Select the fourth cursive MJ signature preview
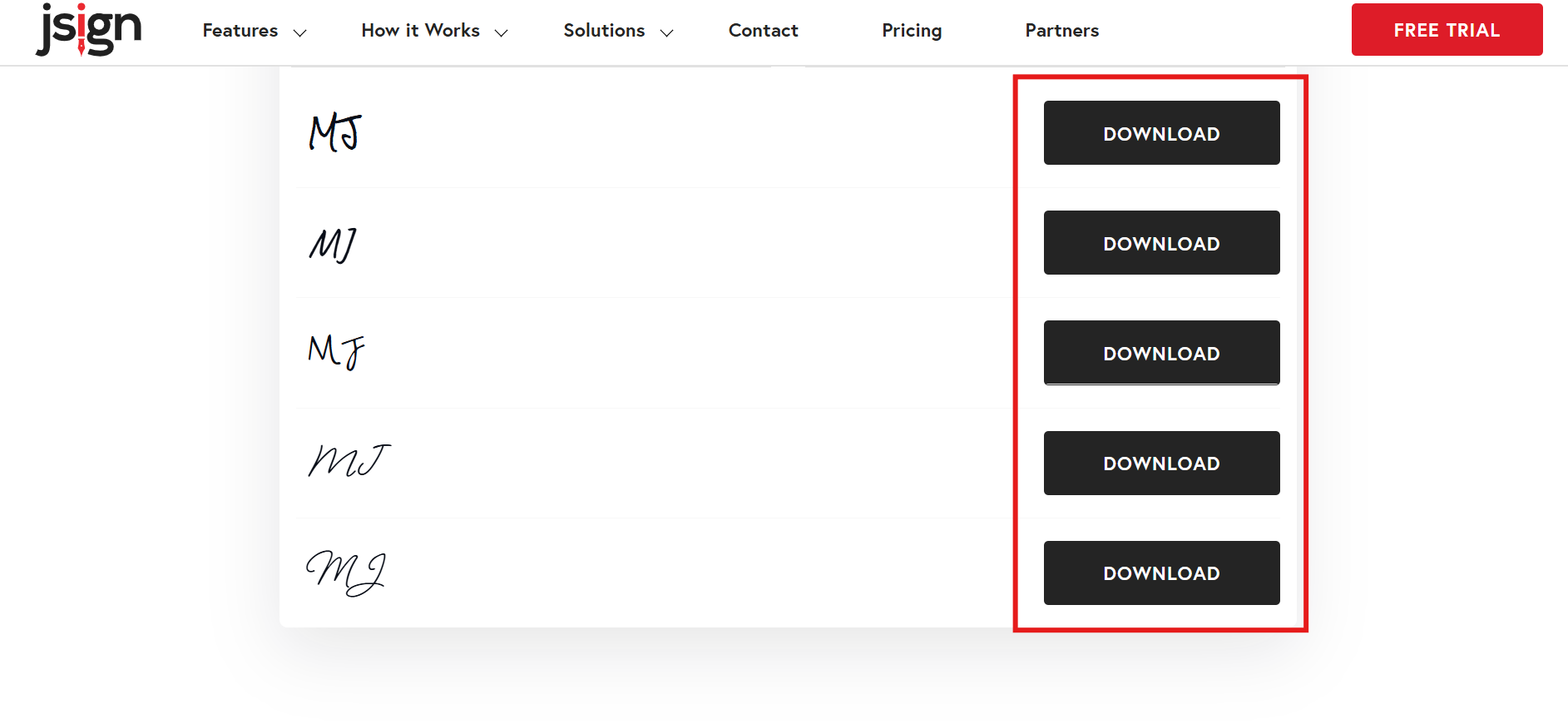This screenshot has width=1568, height=724. (349, 461)
